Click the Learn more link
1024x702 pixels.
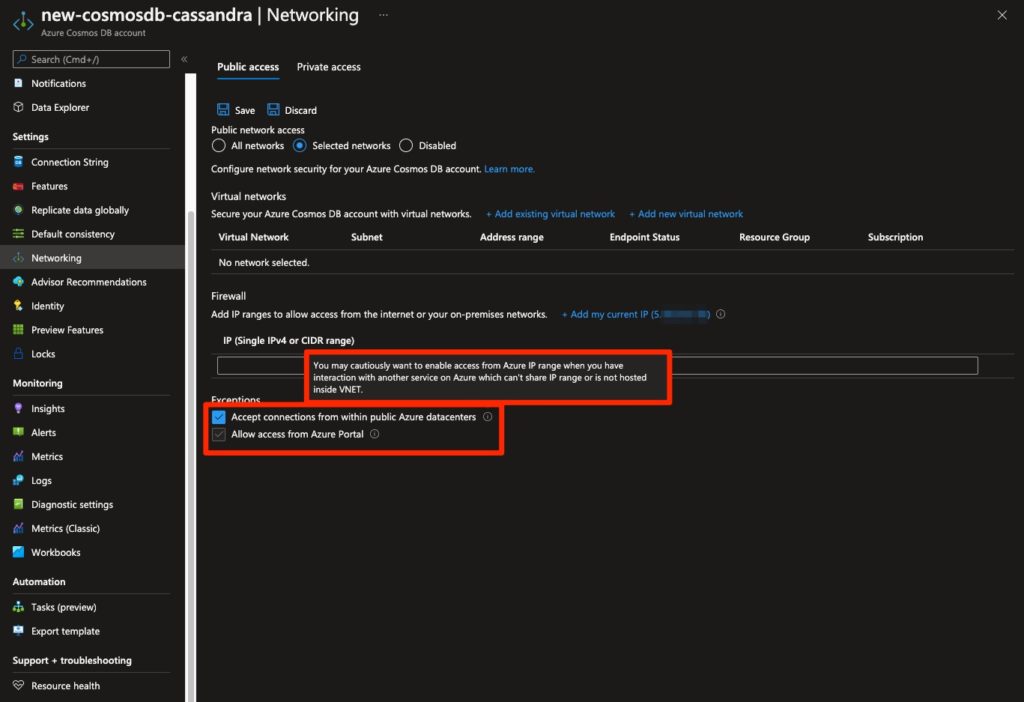[x=509, y=168]
